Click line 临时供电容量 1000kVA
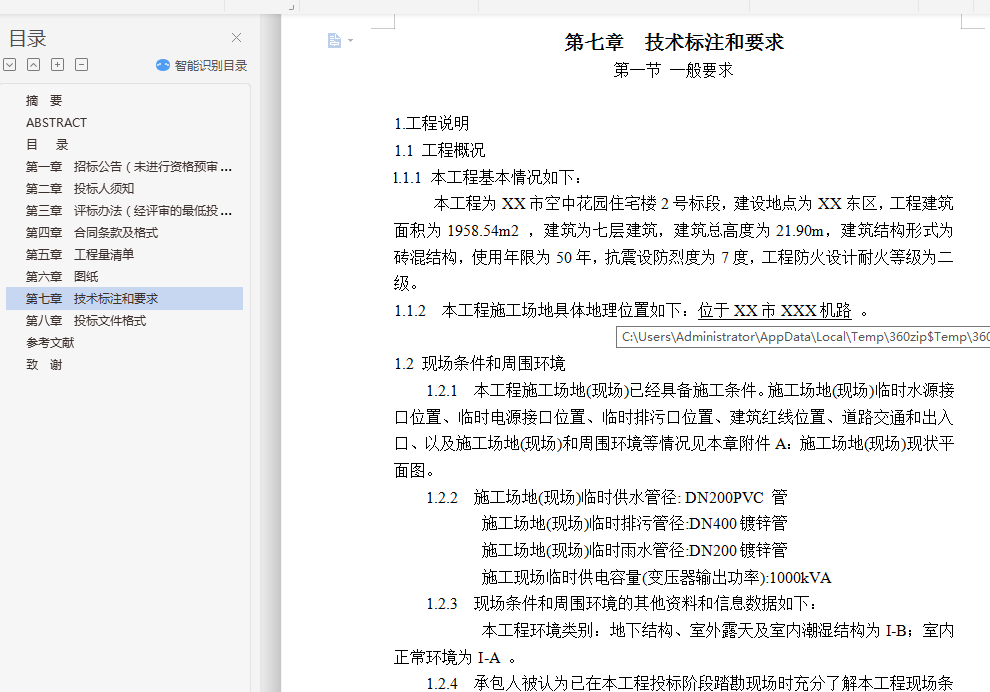This screenshot has width=990, height=692. [x=656, y=578]
